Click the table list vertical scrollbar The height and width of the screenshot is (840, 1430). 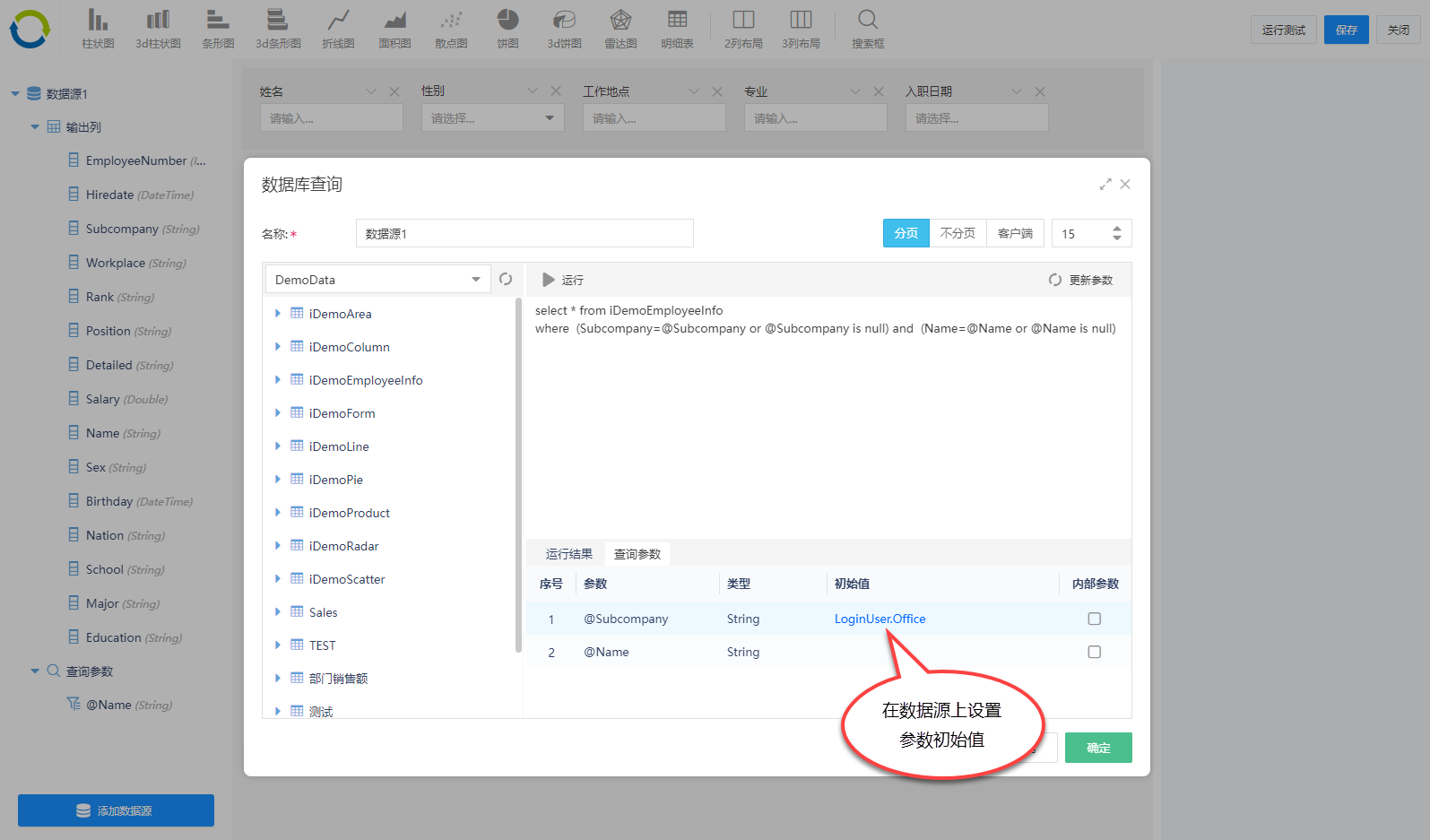point(518,475)
